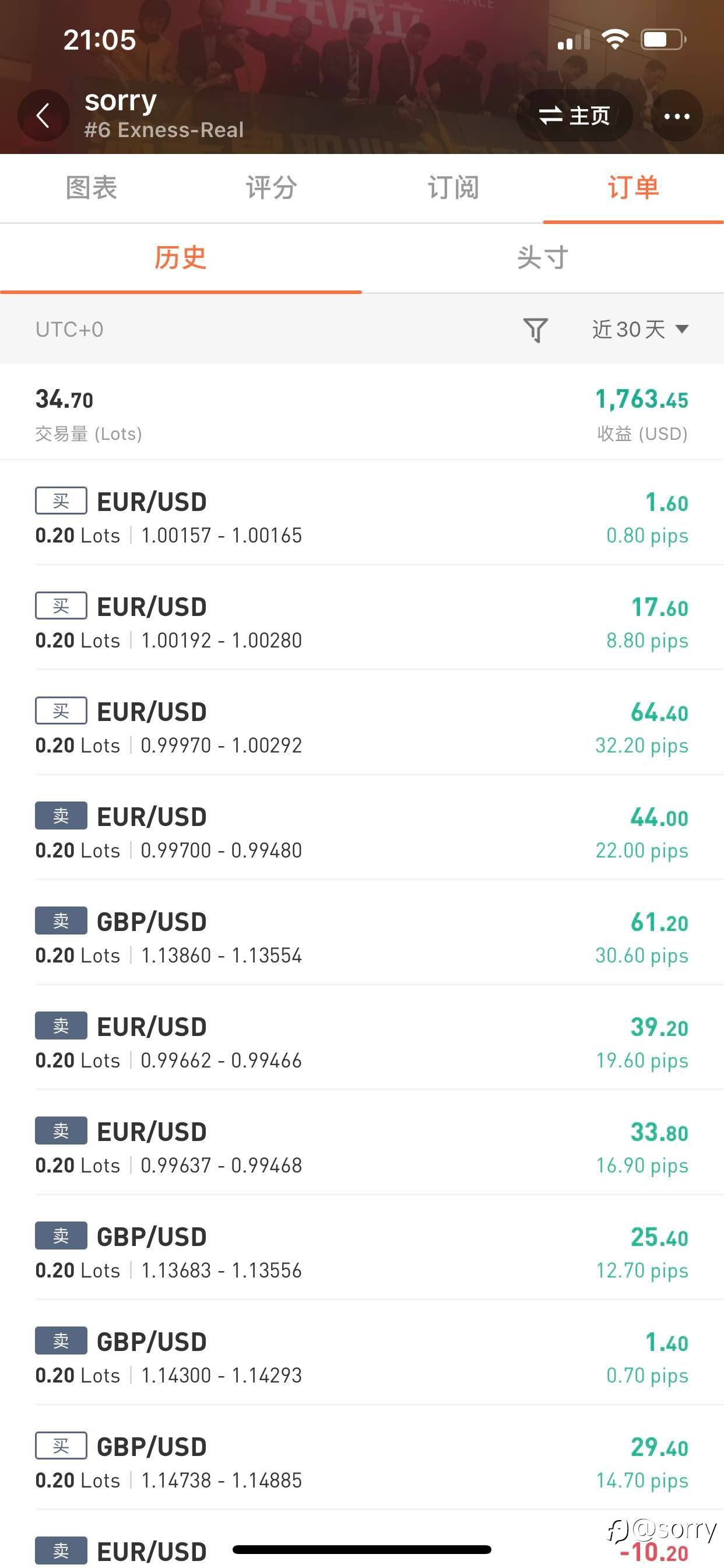Image resolution: width=724 pixels, height=1568 pixels.
Task: Tap the 买 tag on EUR/USD 1.00157 order
Action: (61, 501)
